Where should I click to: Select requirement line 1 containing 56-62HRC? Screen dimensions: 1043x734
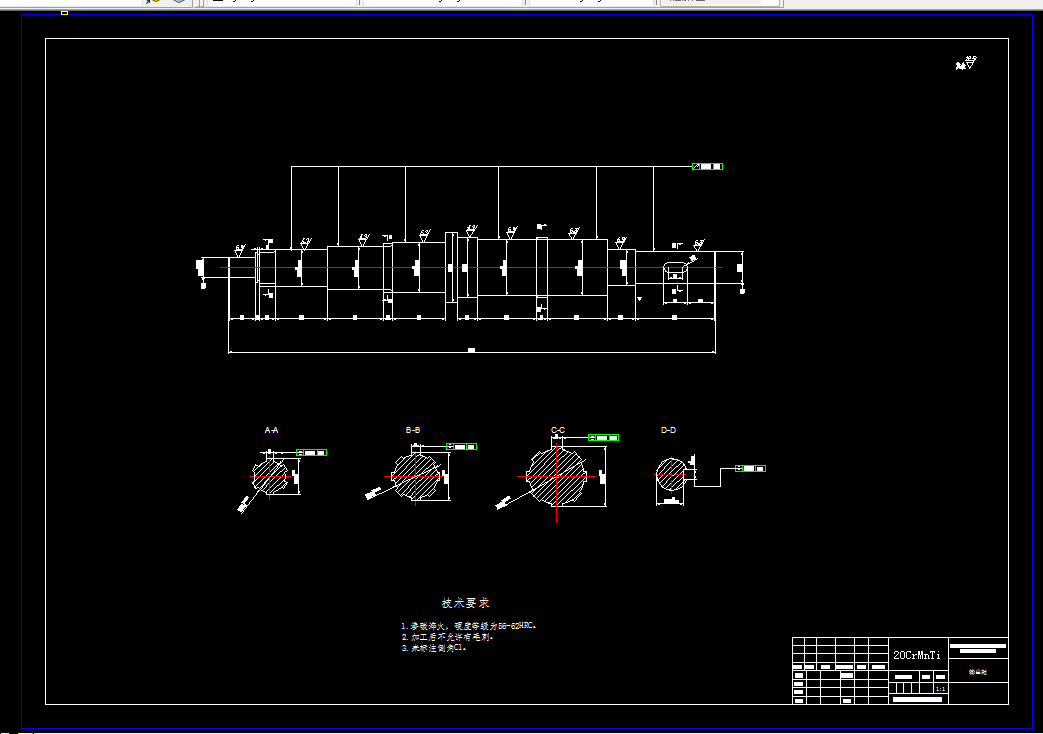[468, 626]
